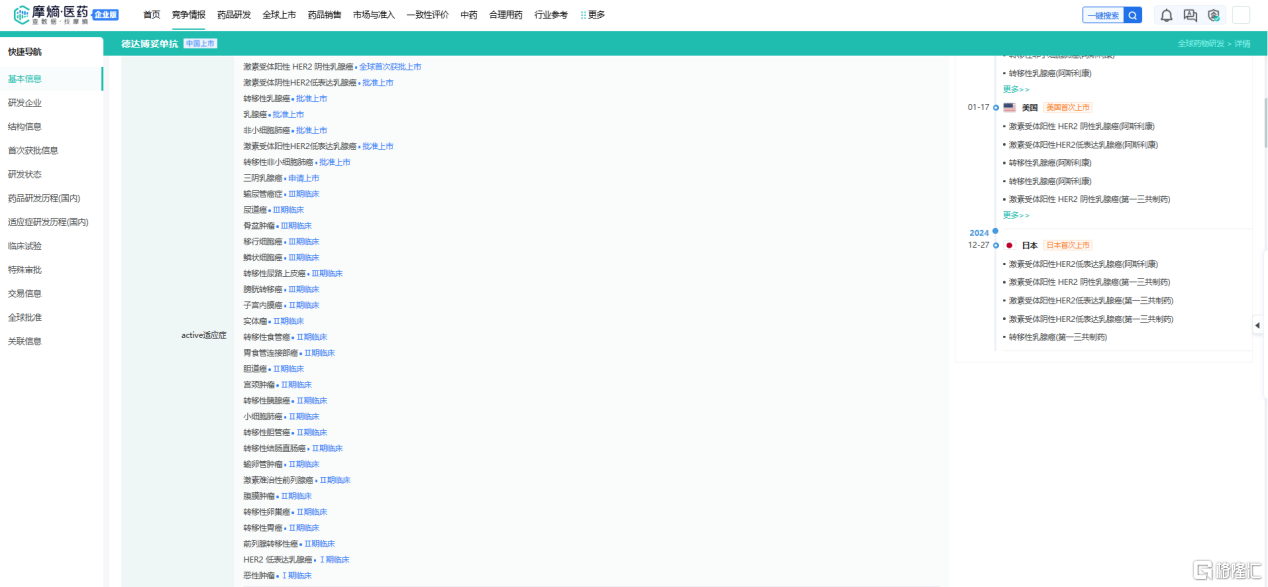Click the 全球药物研发 breadcrumb link
The width and height of the screenshot is (1268, 587).
point(1203,44)
